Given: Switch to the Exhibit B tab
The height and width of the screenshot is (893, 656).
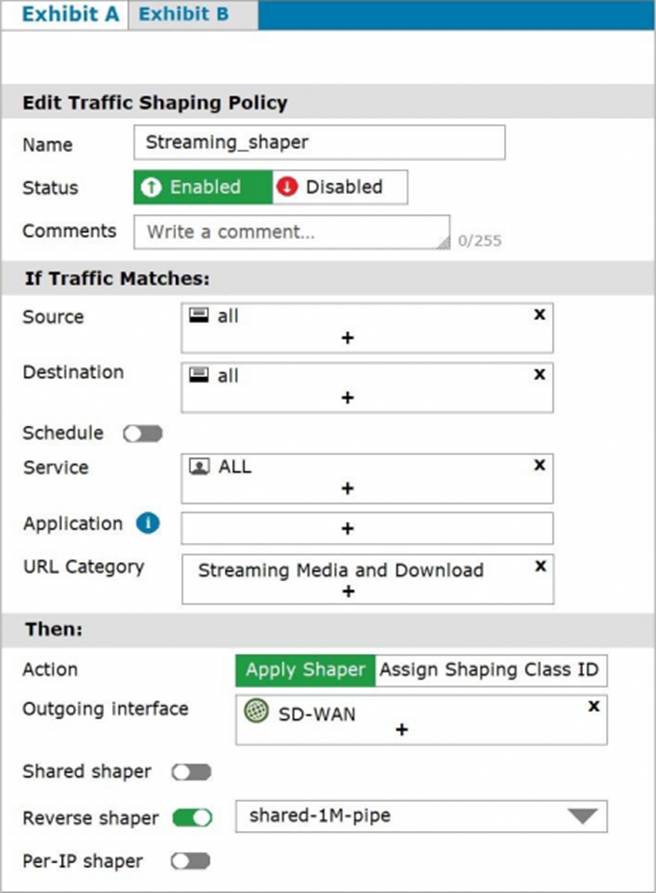Looking at the screenshot, I should (183, 15).
